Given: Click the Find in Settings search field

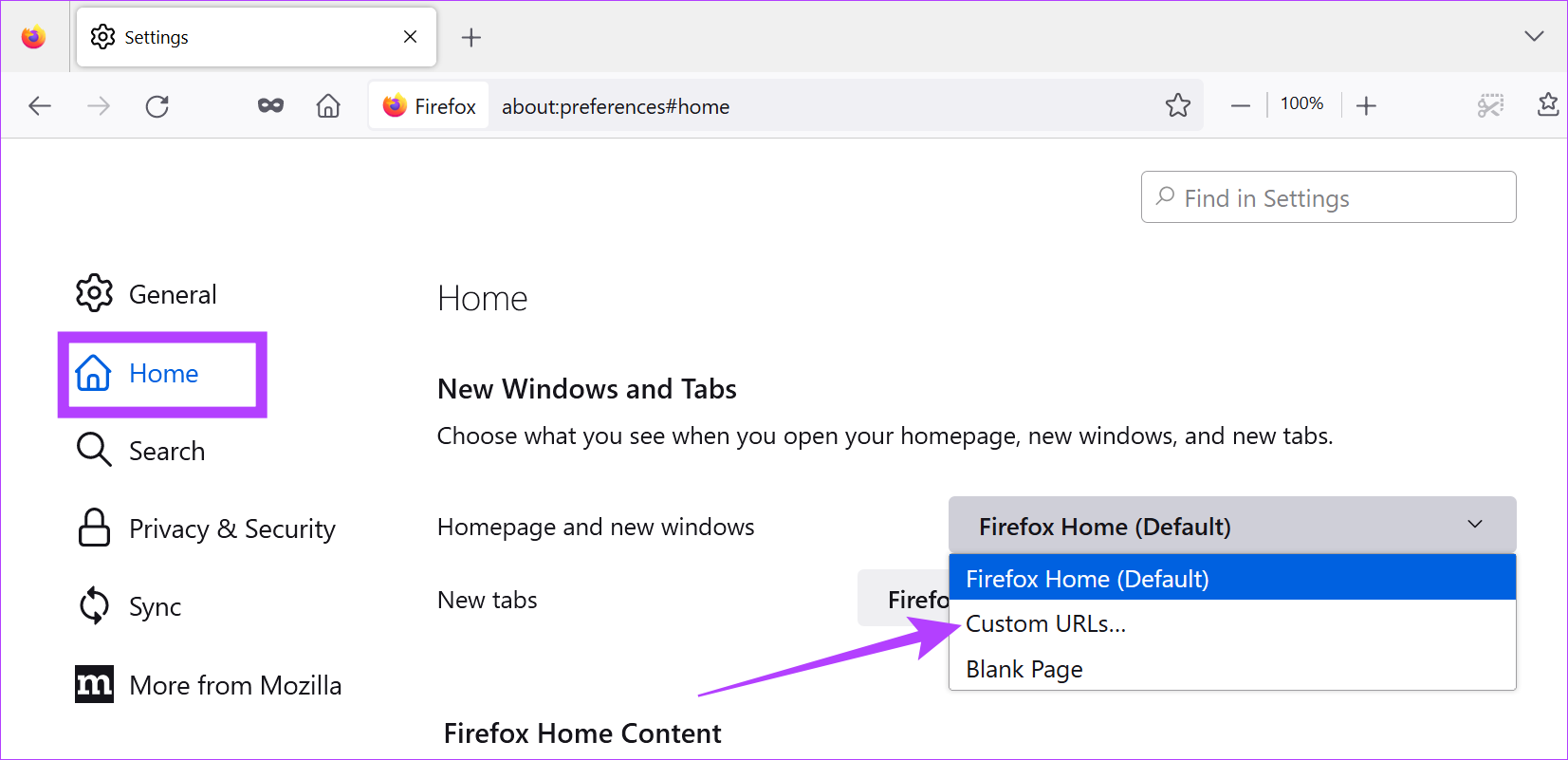Looking at the screenshot, I should click(1328, 197).
